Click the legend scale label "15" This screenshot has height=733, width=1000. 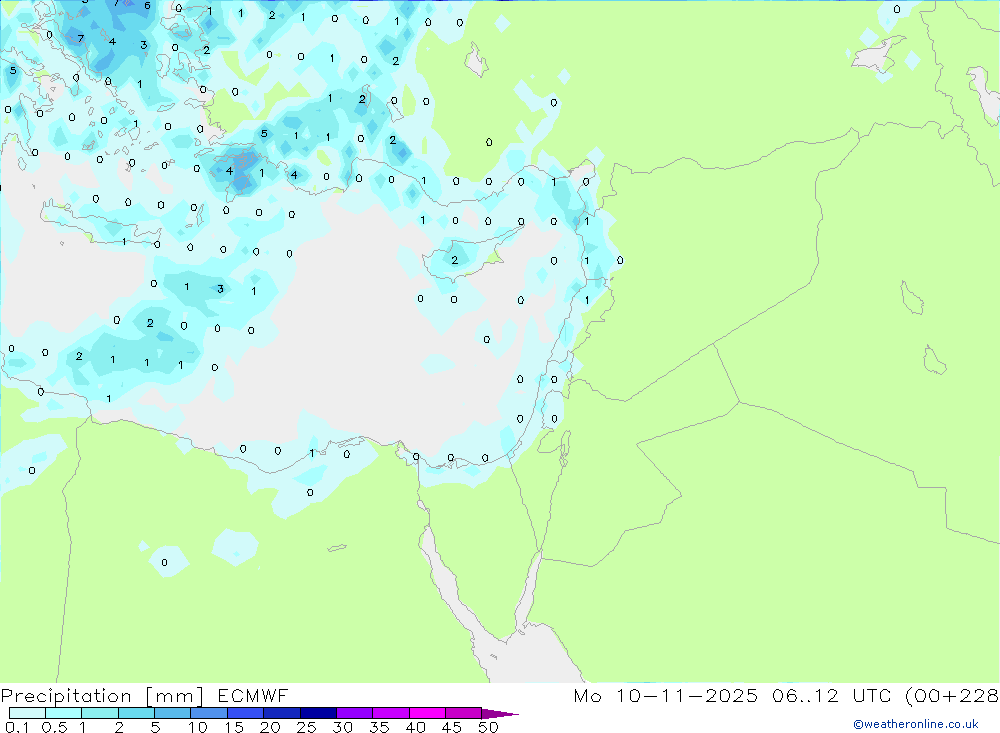pyautogui.click(x=234, y=727)
